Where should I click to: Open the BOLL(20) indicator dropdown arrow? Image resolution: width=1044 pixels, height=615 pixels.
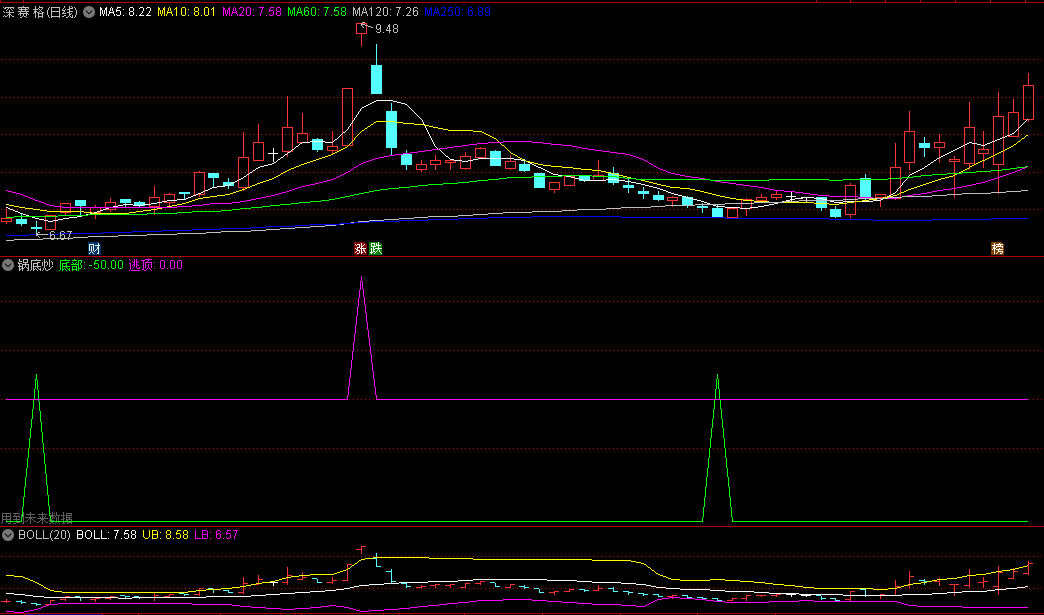click(x=8, y=535)
